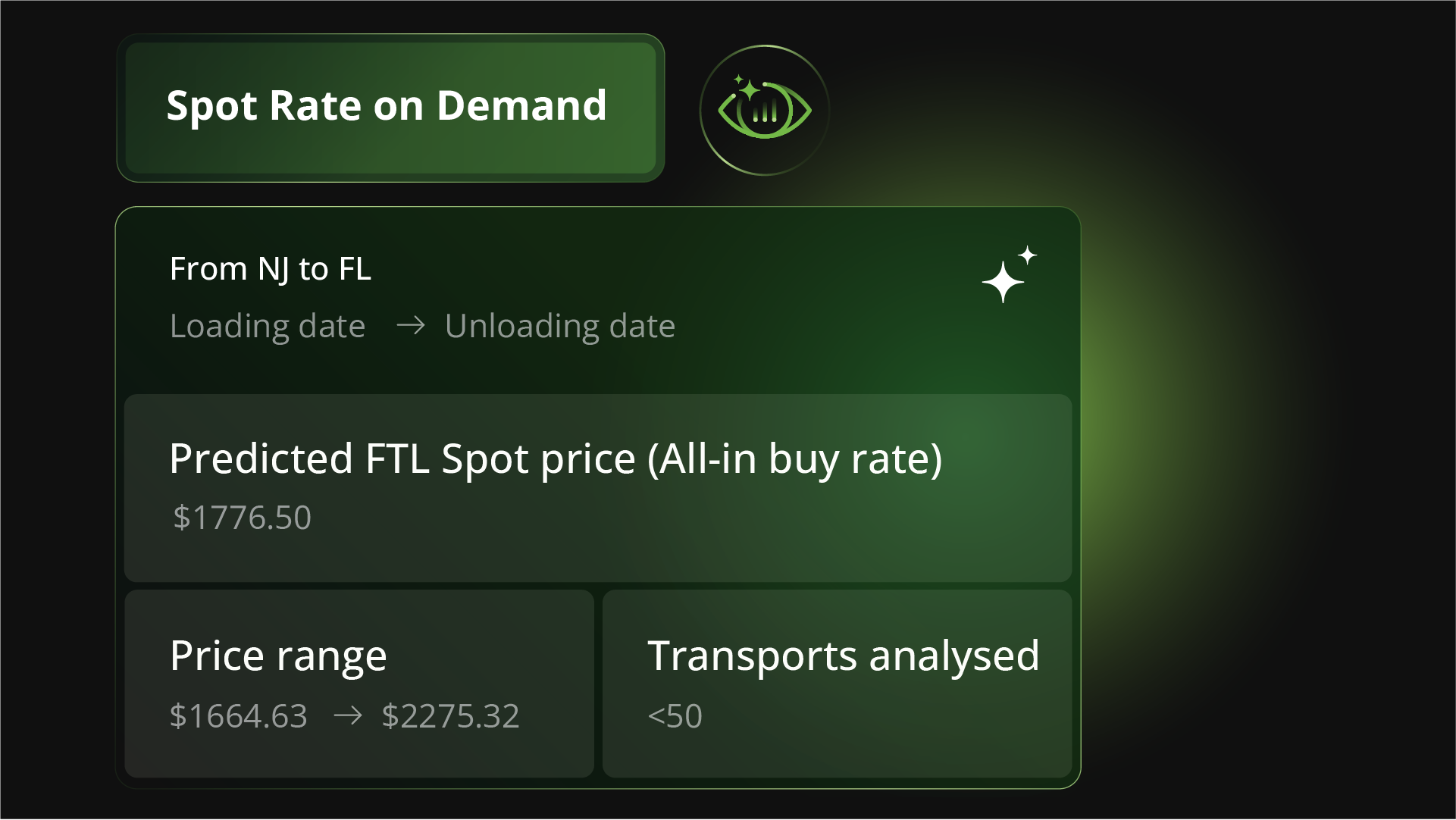Click the arrow between loading and unloading date
This screenshot has height=820, width=1456.
[x=410, y=326]
